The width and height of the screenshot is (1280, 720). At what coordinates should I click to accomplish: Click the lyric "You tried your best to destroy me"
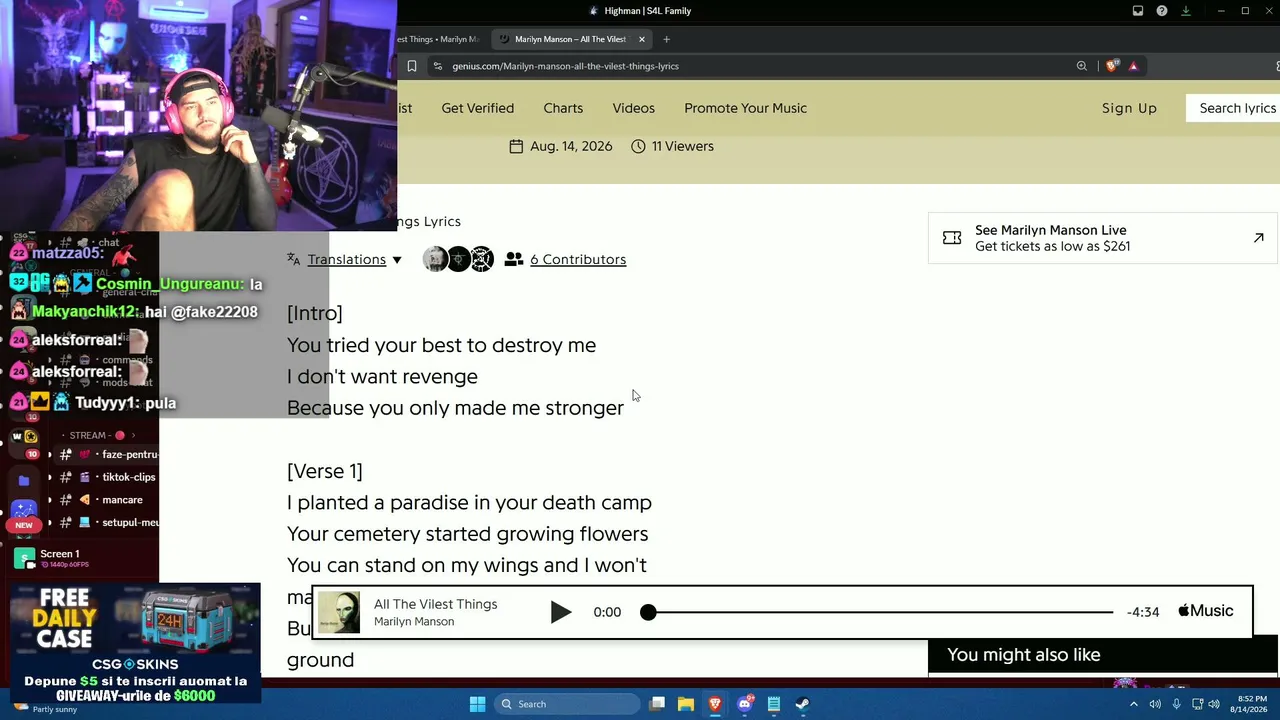pos(441,345)
